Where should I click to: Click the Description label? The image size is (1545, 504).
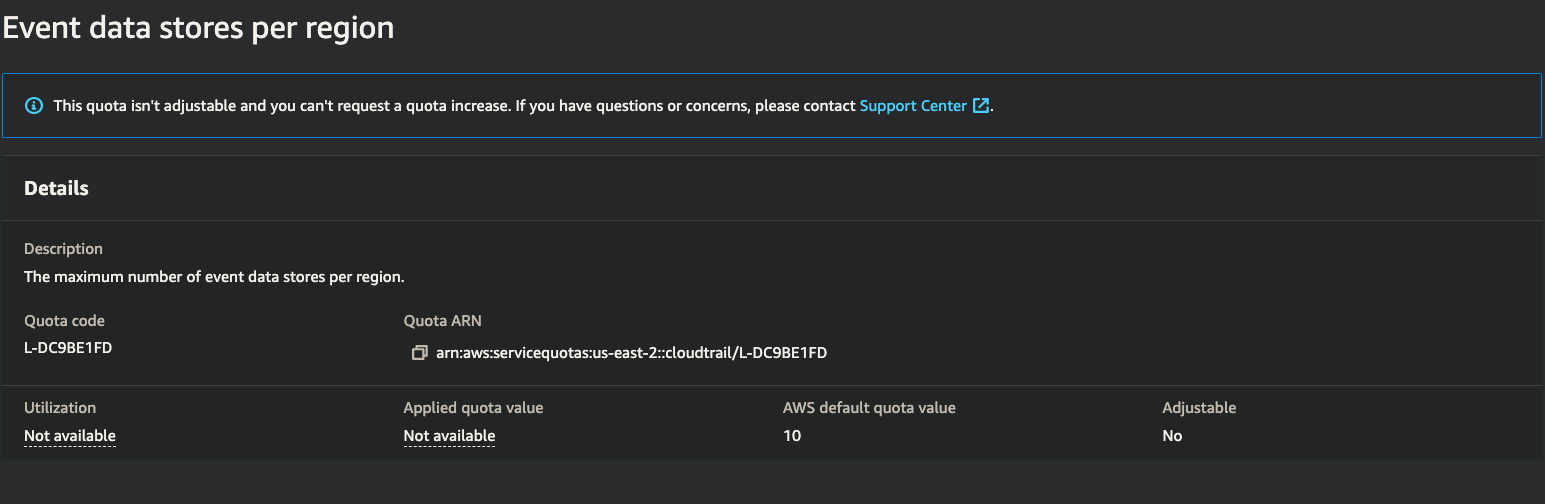coord(63,248)
